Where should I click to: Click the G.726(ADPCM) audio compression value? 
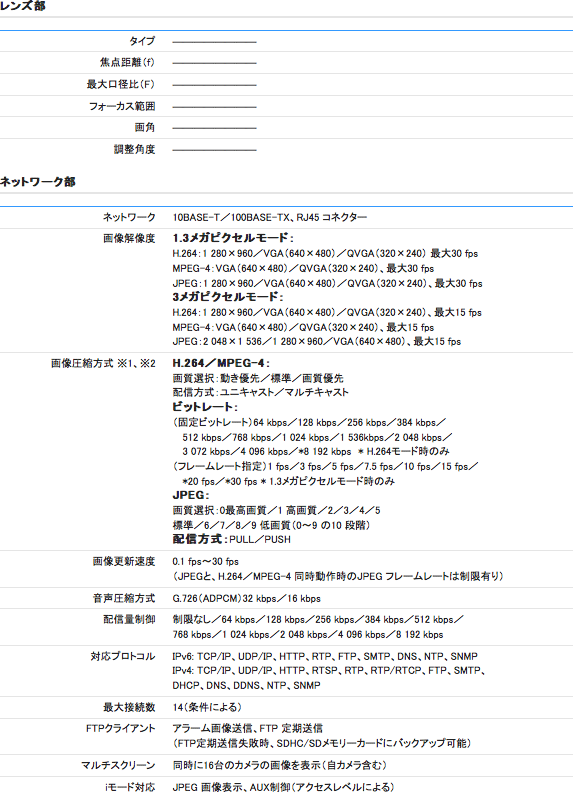point(246,599)
